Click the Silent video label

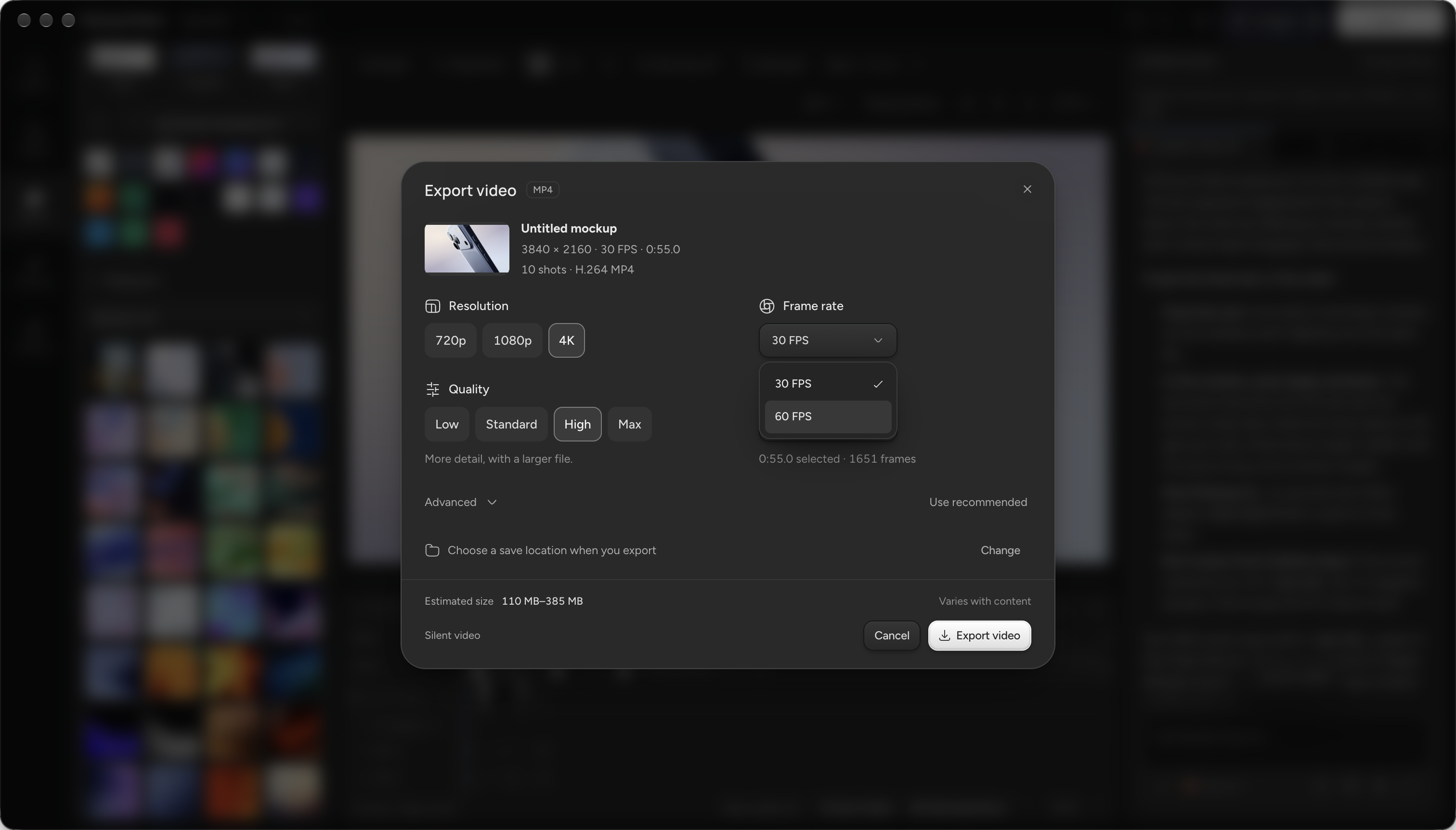pyautogui.click(x=452, y=635)
